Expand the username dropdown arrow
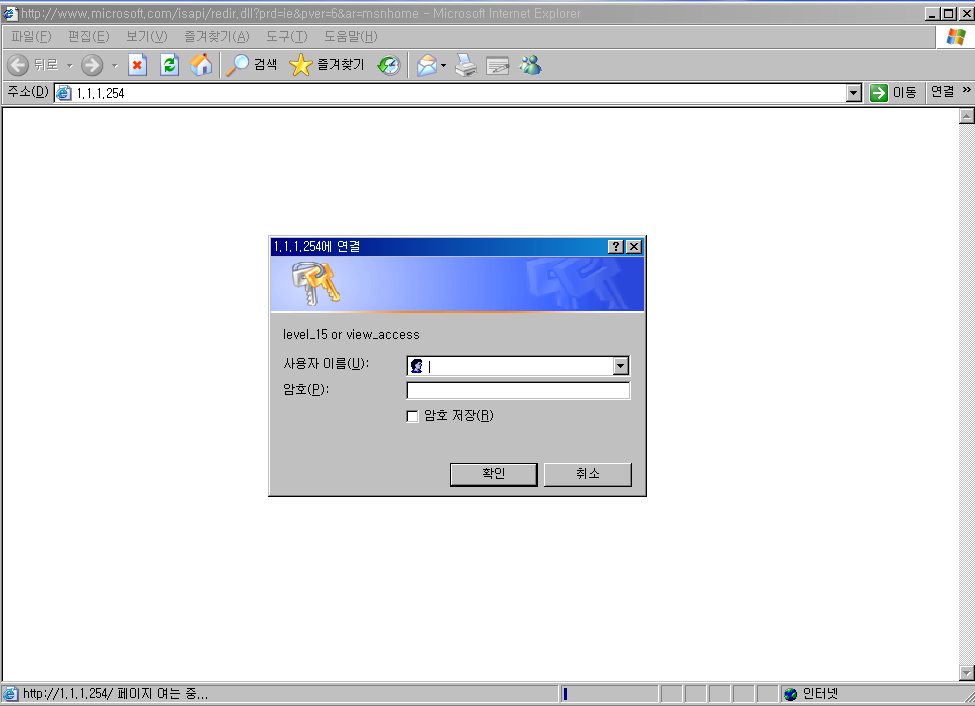This screenshot has width=975, height=706. (x=621, y=366)
